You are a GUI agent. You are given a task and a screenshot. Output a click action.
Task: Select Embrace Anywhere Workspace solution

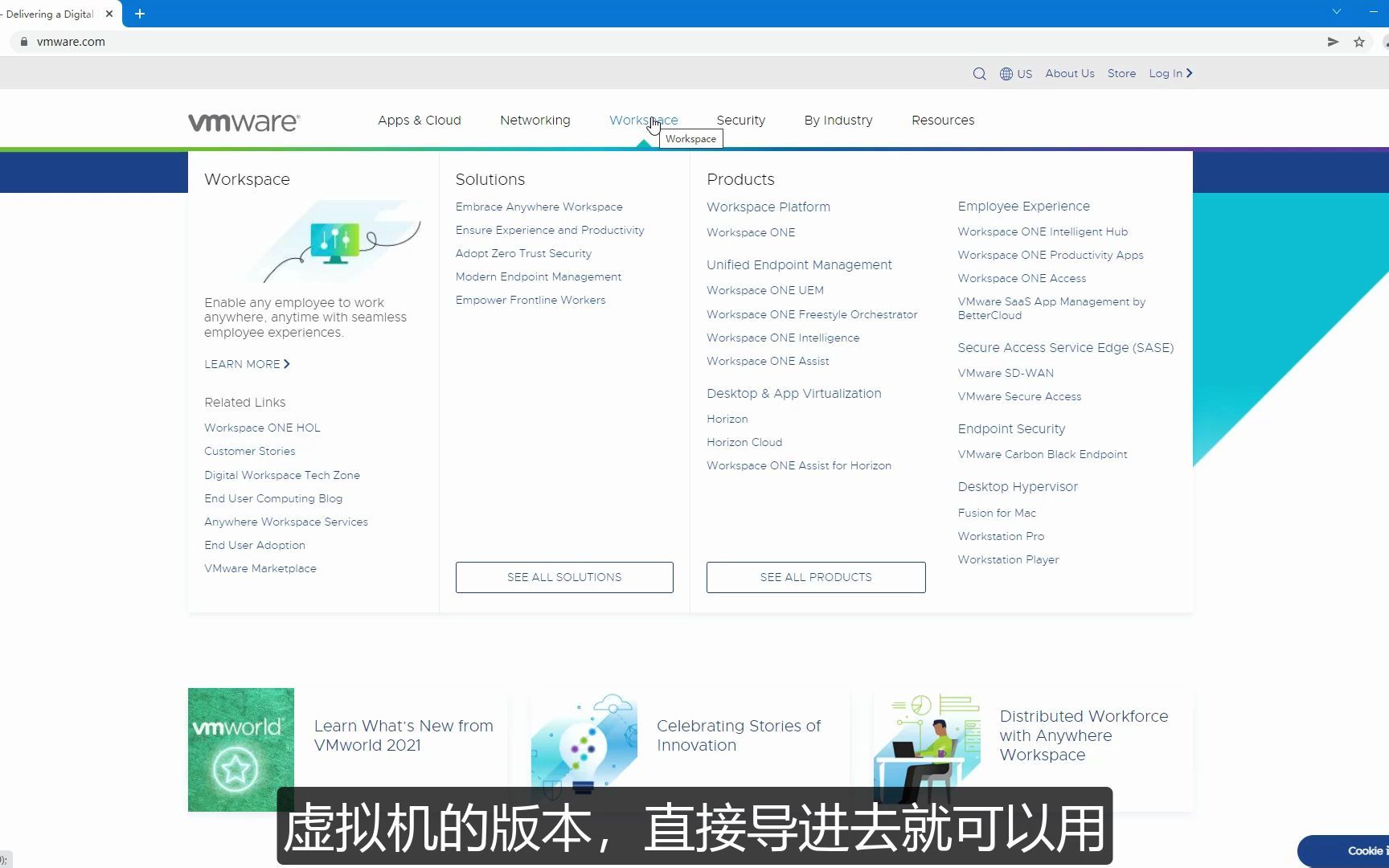(x=539, y=207)
